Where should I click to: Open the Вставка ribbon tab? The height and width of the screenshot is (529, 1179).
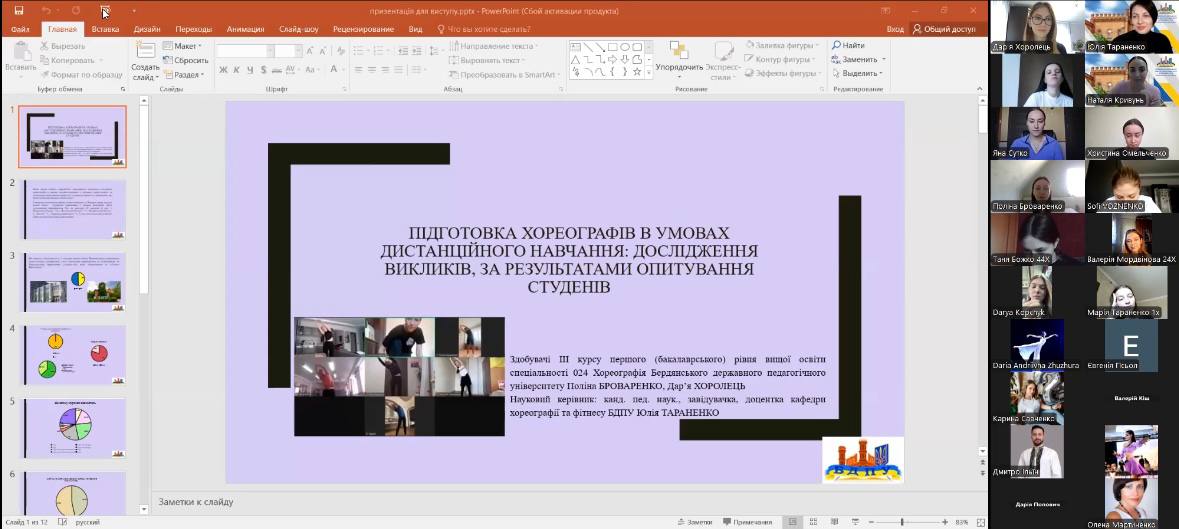tap(105, 29)
